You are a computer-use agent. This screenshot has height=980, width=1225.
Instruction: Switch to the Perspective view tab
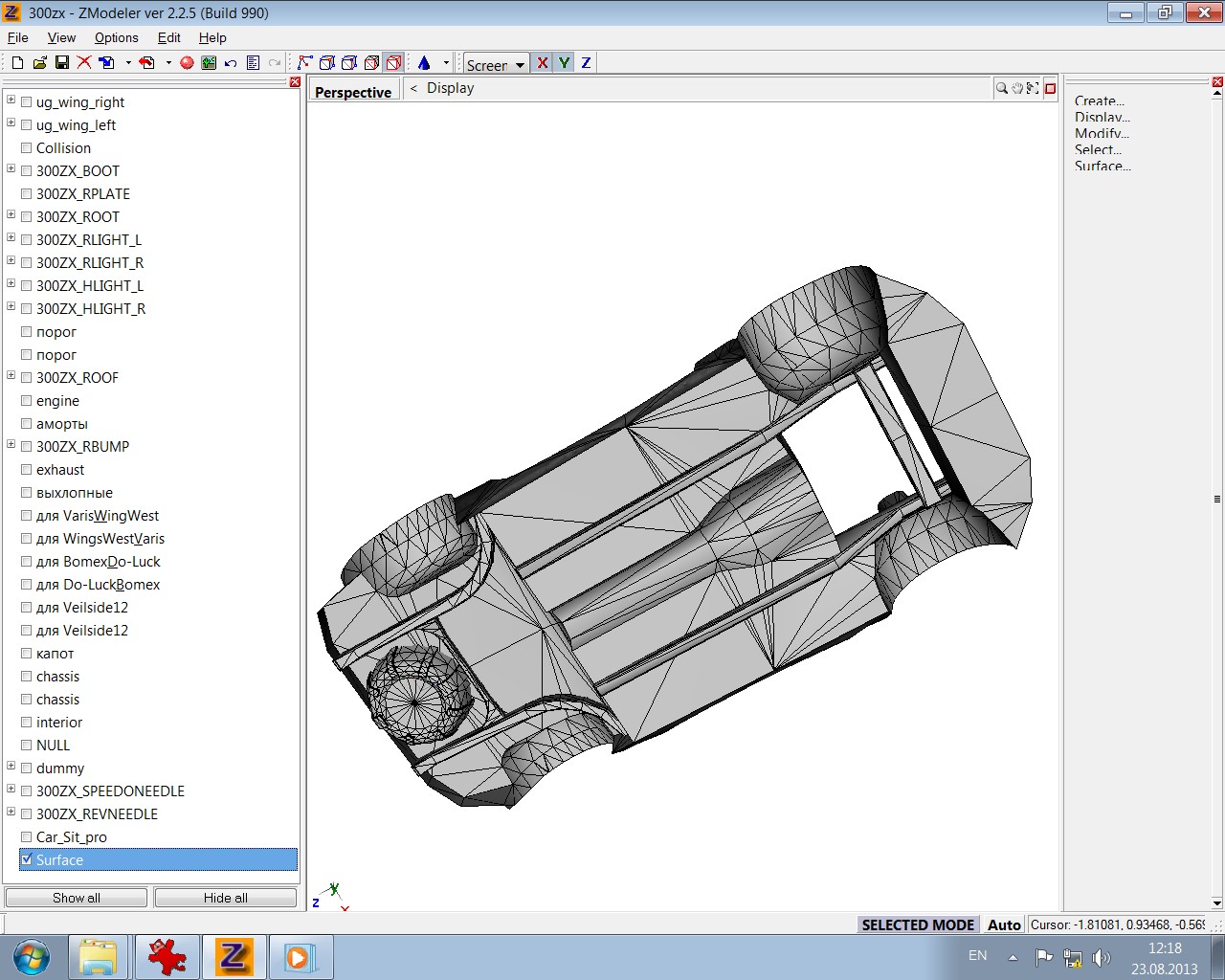353,92
